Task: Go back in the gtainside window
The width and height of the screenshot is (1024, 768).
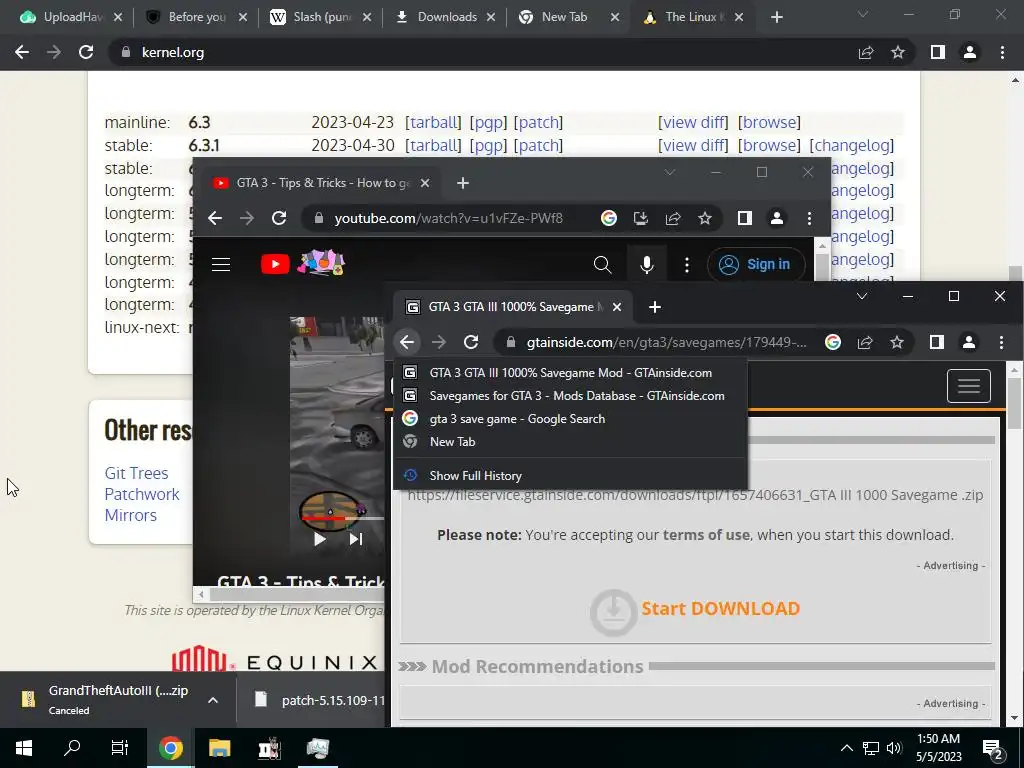Action: coord(407,342)
